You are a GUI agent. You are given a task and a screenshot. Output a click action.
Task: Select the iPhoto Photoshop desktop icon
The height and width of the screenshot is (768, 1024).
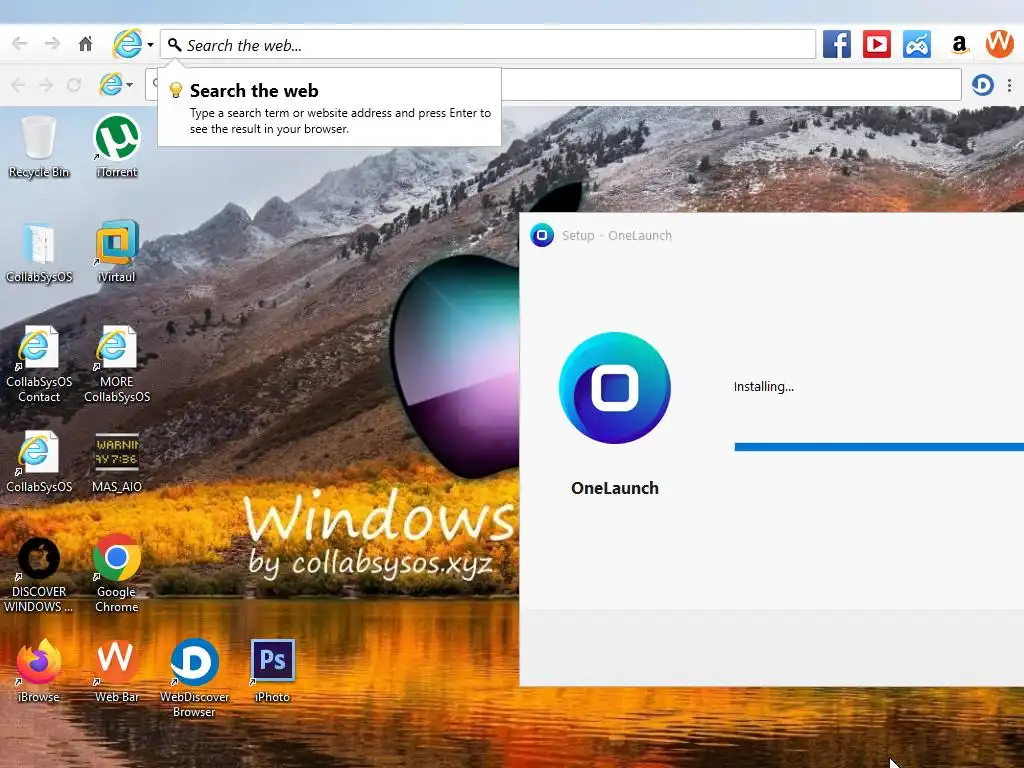pos(272,671)
